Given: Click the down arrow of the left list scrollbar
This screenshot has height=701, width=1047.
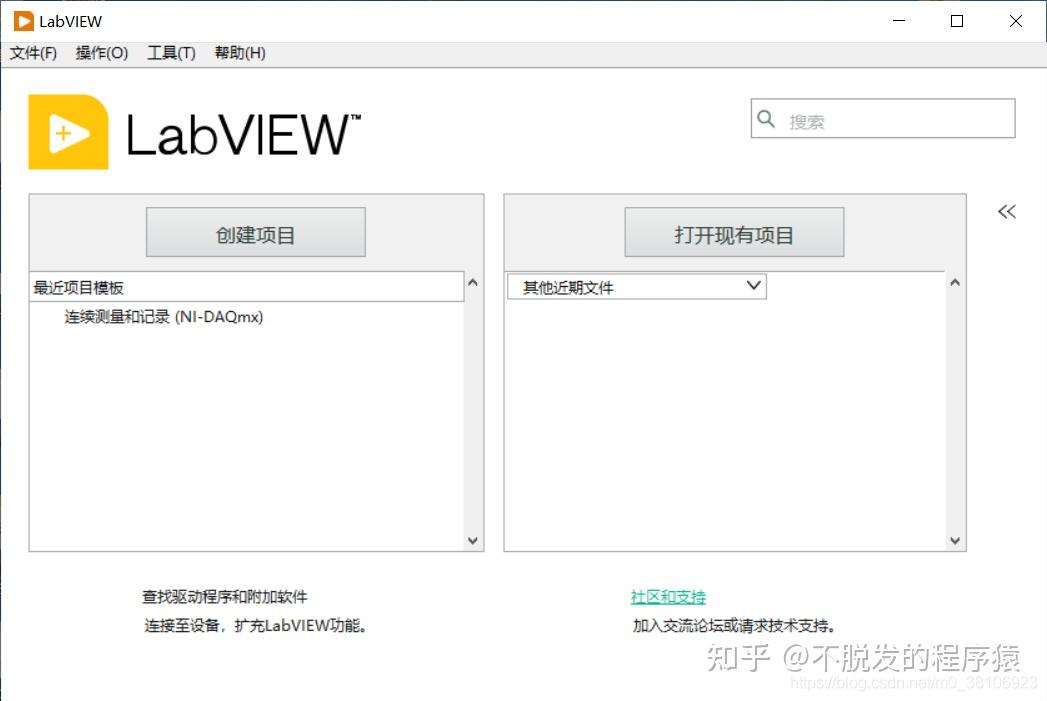Looking at the screenshot, I should pyautogui.click(x=471, y=540).
